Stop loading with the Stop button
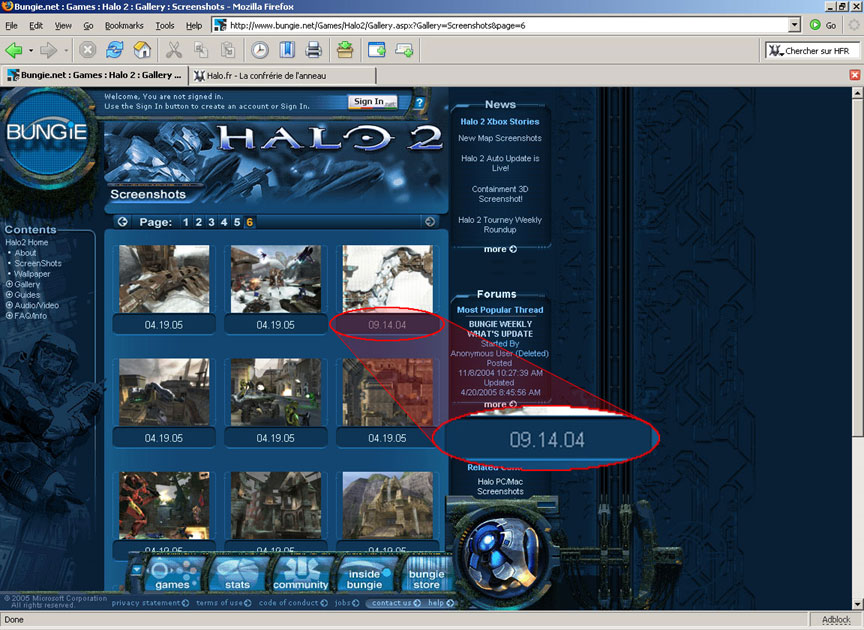 click(87, 50)
